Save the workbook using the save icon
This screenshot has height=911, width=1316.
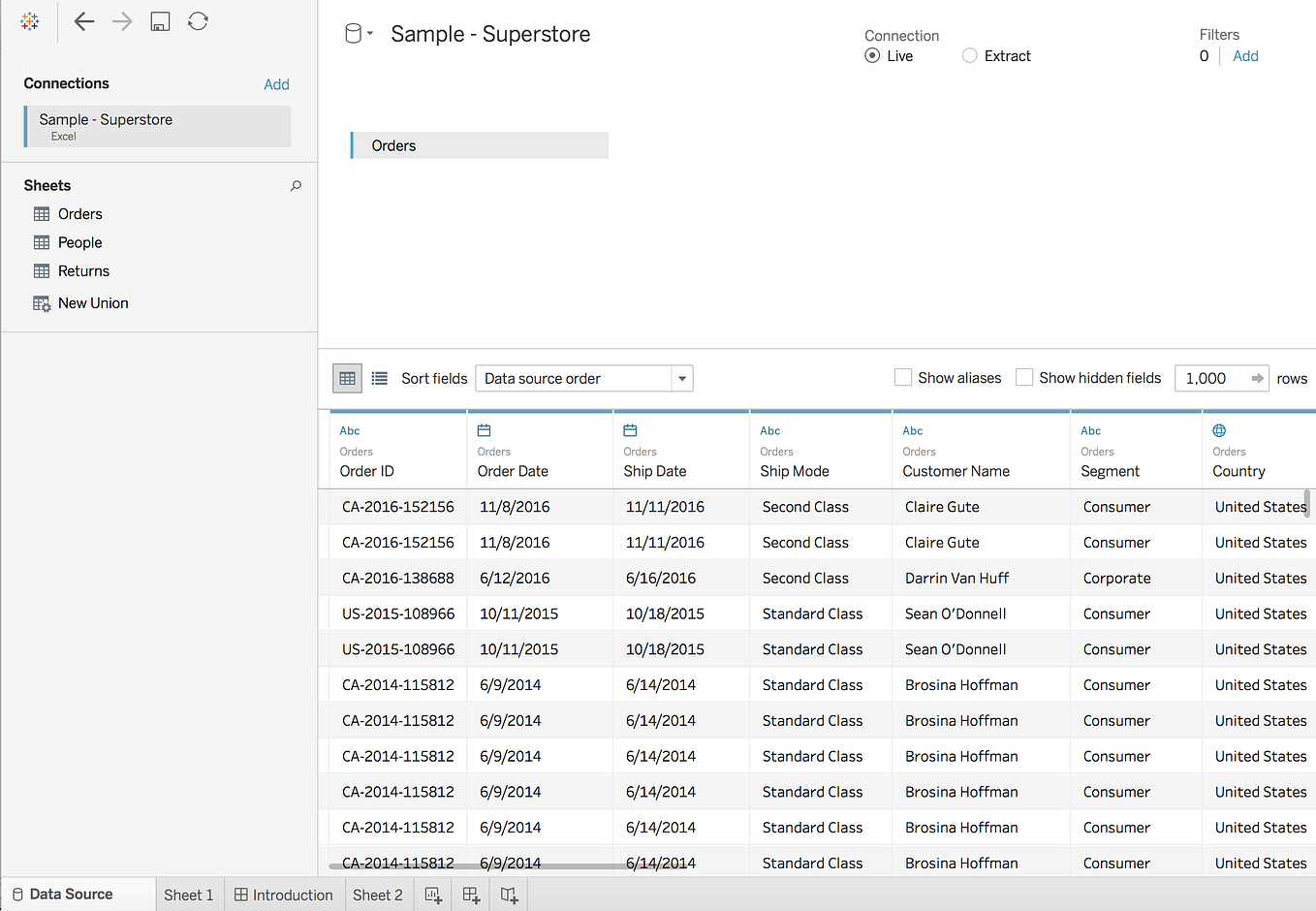tap(159, 21)
